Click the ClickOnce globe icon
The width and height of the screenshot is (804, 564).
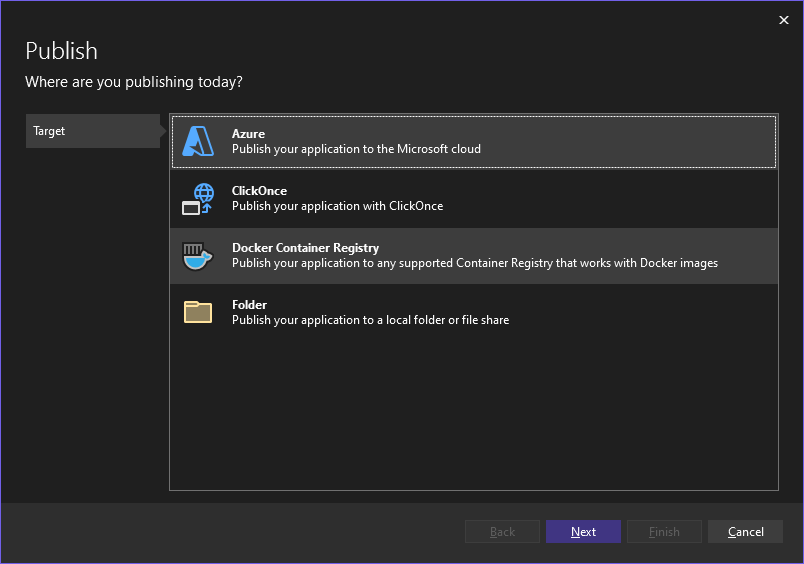pyautogui.click(x=198, y=198)
